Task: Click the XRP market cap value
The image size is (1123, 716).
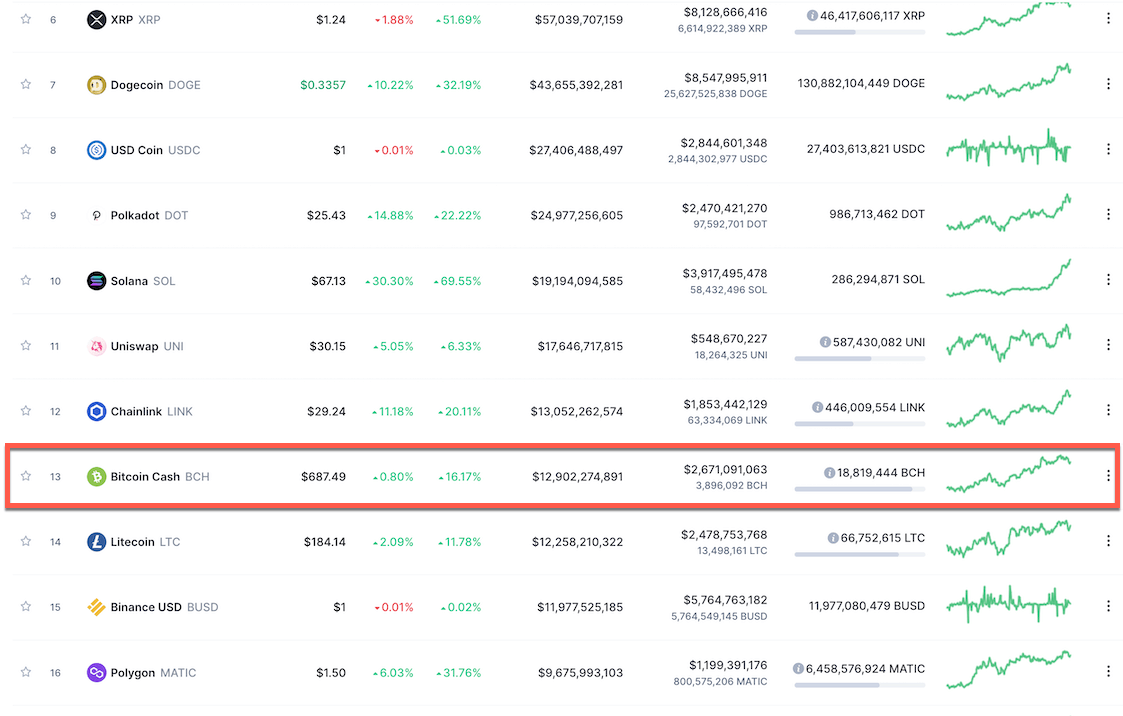Action: click(578, 19)
